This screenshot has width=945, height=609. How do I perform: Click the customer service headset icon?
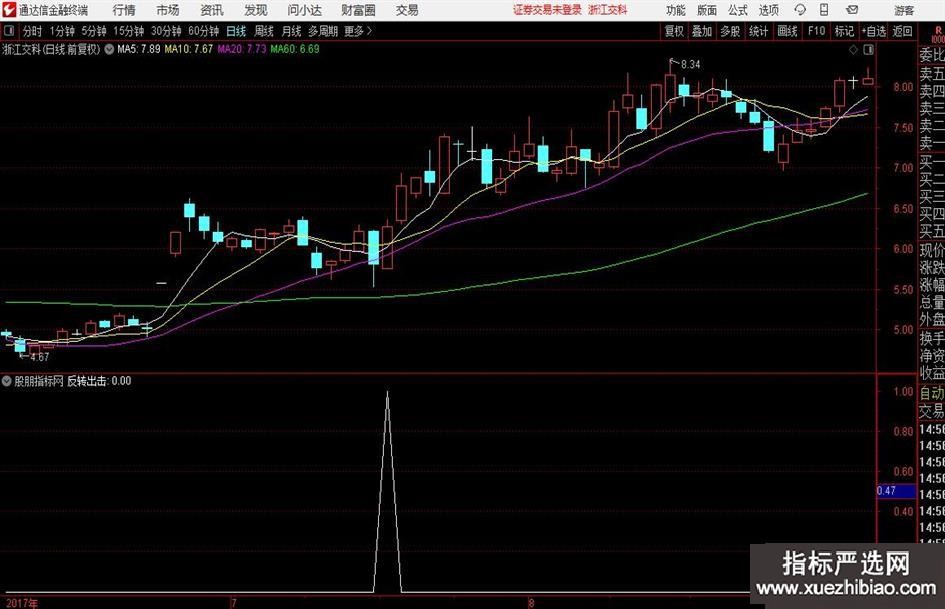point(800,10)
